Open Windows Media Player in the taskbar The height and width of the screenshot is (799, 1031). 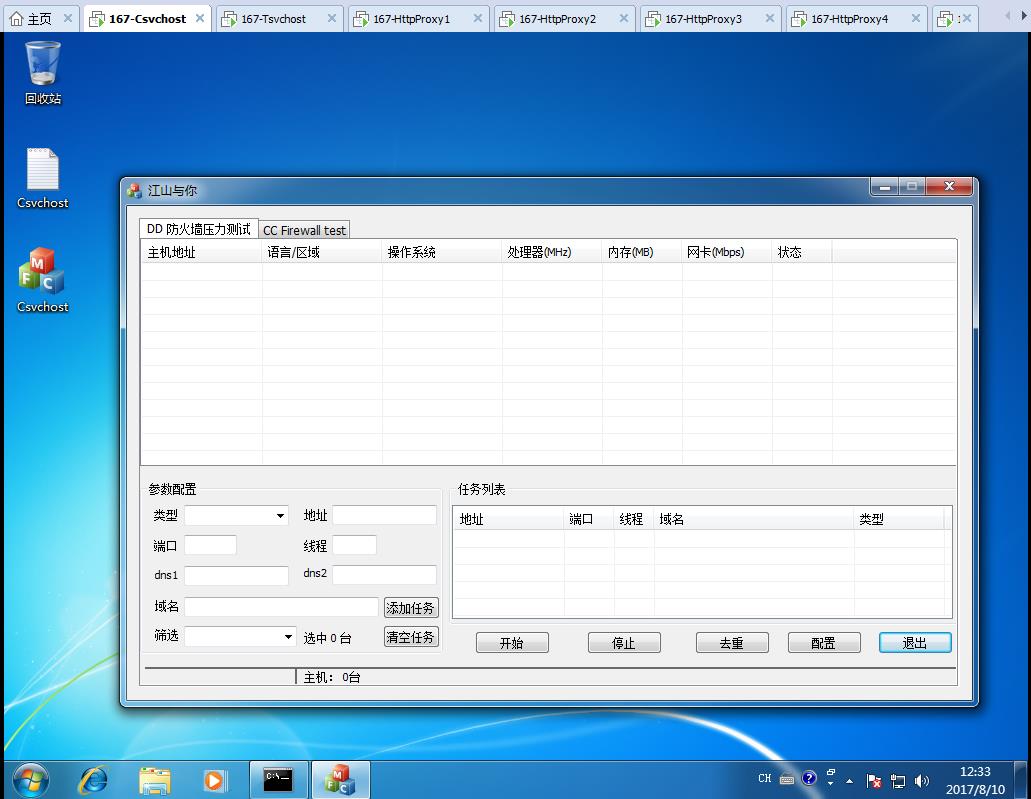pyautogui.click(x=214, y=779)
